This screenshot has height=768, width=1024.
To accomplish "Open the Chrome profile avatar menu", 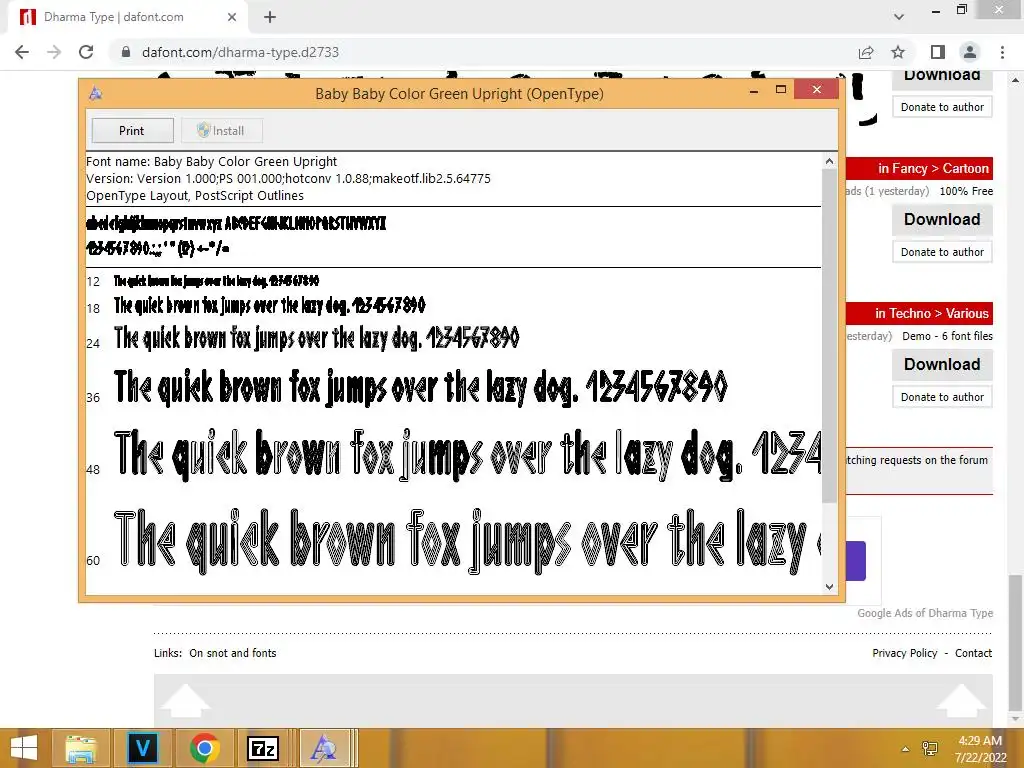I will (970, 52).
